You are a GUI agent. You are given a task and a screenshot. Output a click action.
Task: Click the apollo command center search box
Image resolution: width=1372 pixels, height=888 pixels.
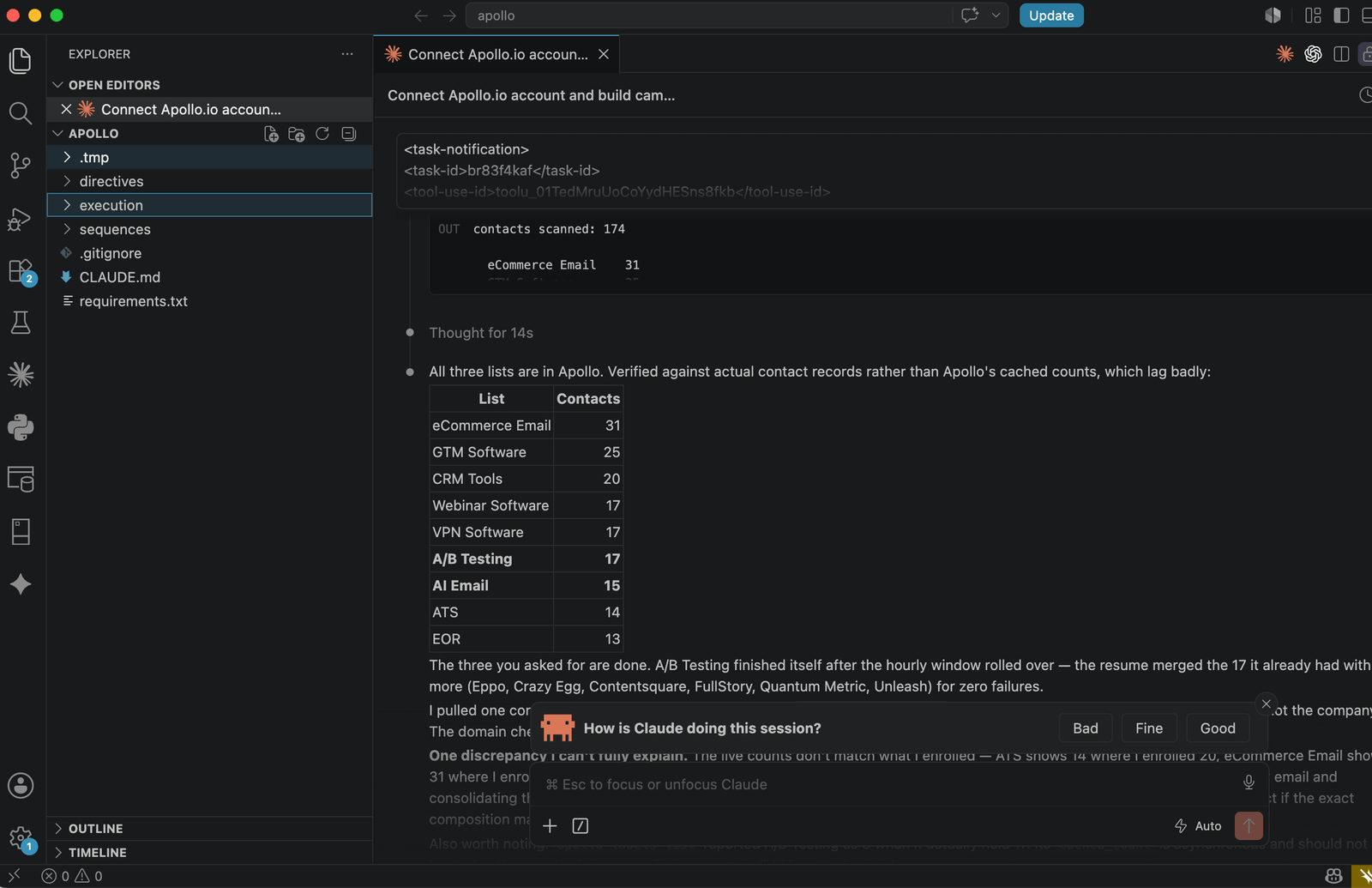pos(708,15)
